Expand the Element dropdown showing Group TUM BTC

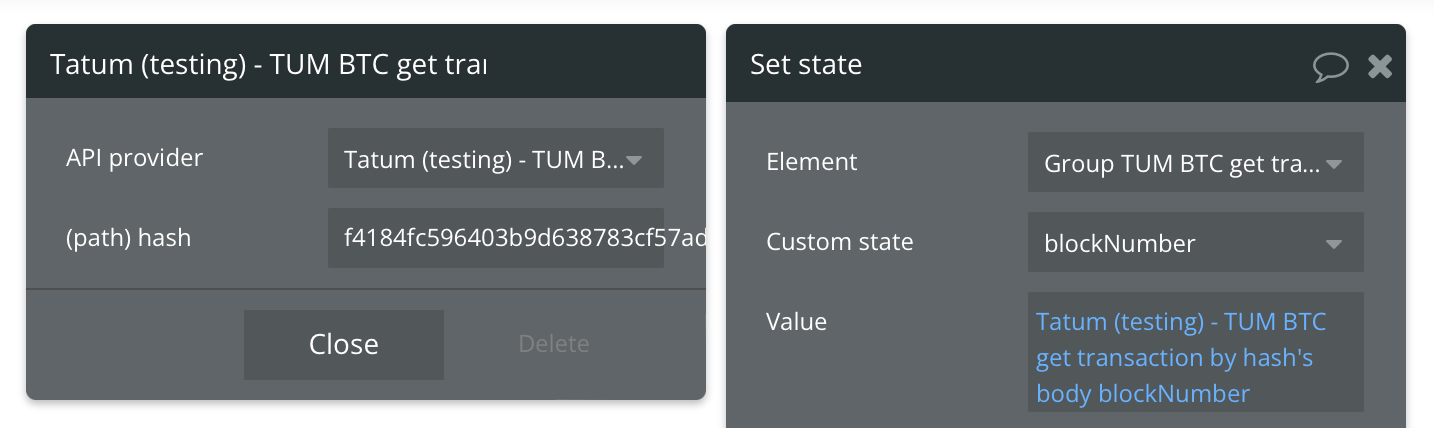pos(1196,162)
